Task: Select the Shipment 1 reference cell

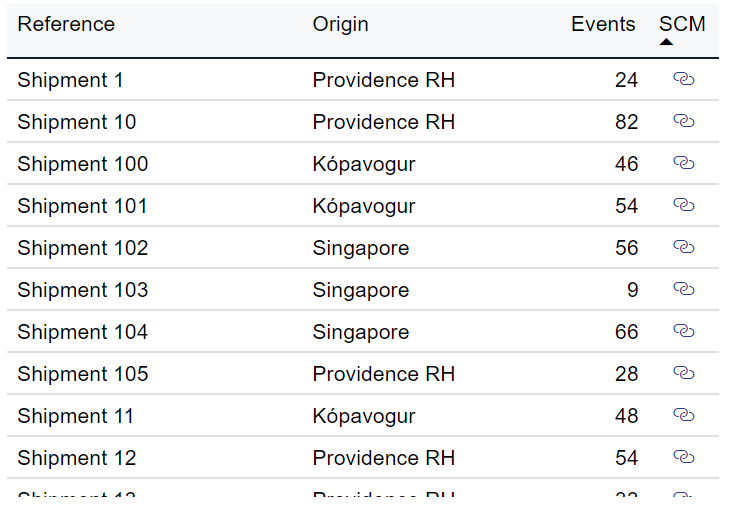Action: (x=70, y=80)
